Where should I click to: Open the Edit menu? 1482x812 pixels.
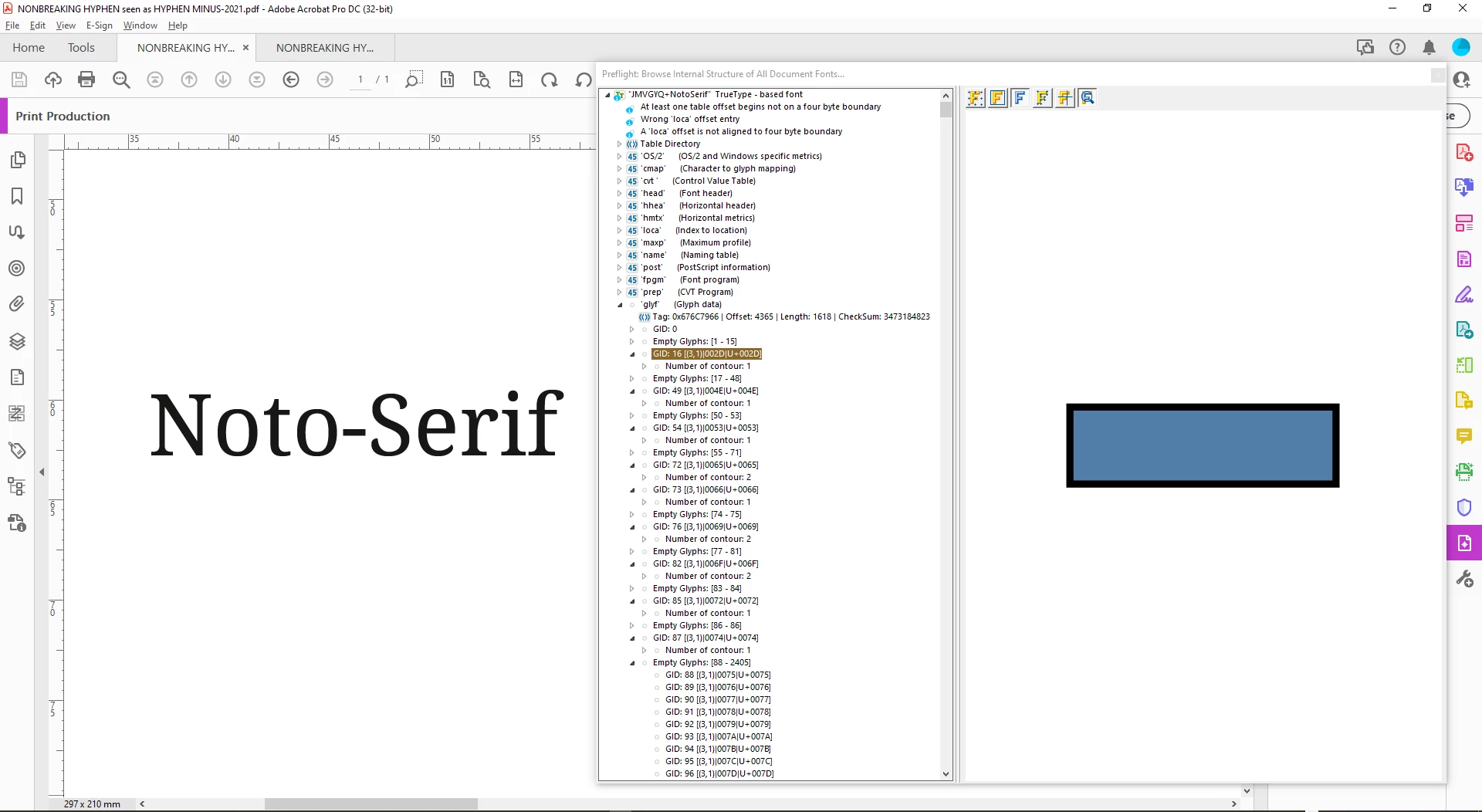38,25
